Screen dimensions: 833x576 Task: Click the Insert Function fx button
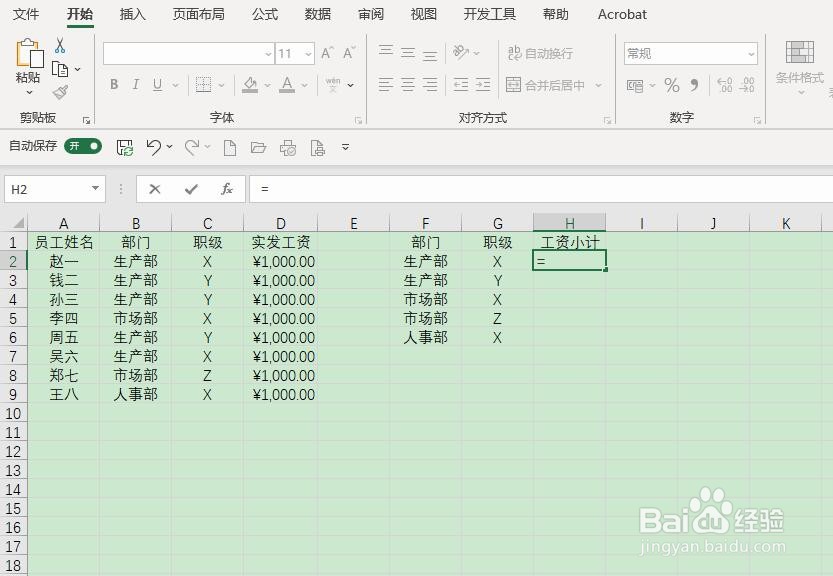[x=227, y=189]
